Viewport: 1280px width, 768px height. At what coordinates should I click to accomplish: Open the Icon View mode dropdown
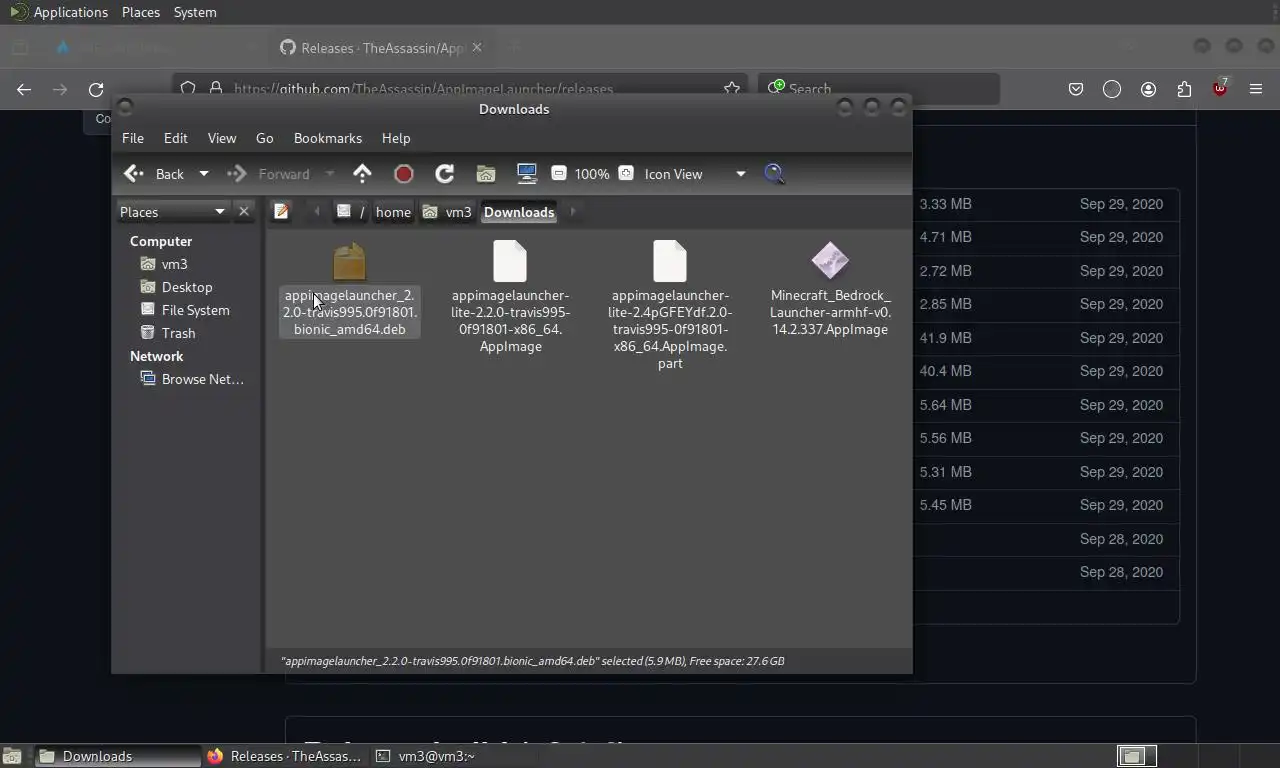tap(695, 174)
